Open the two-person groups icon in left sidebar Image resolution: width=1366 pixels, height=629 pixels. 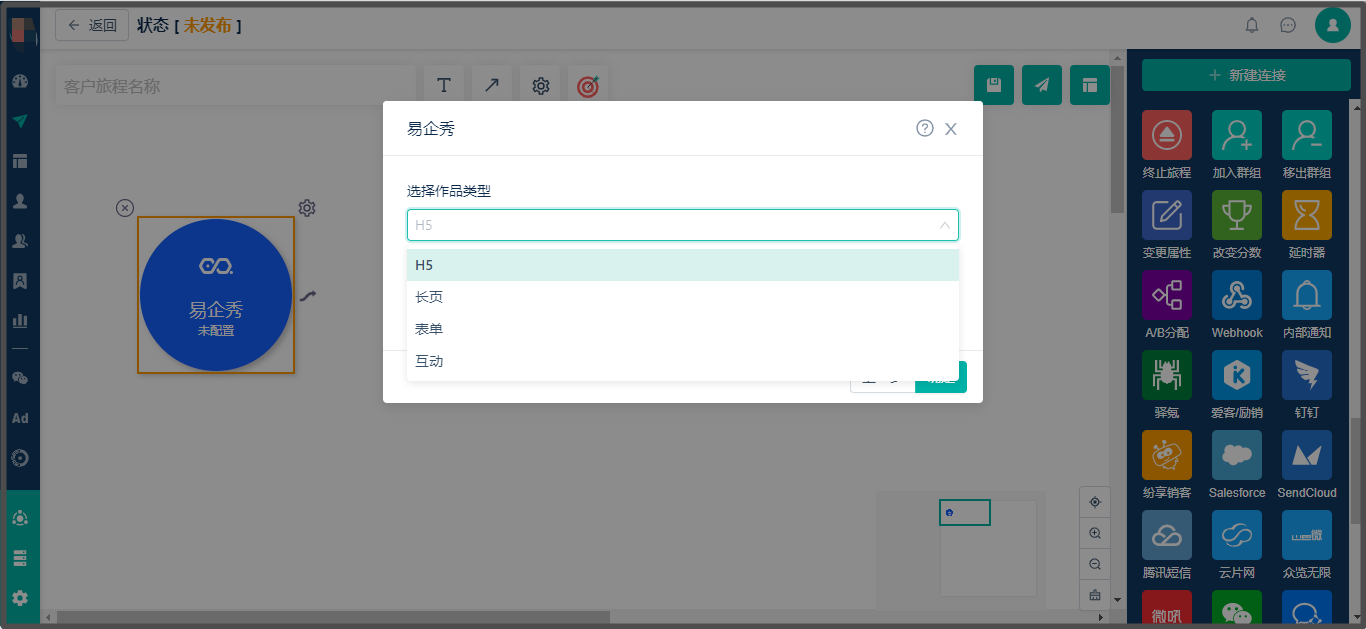(x=20, y=241)
